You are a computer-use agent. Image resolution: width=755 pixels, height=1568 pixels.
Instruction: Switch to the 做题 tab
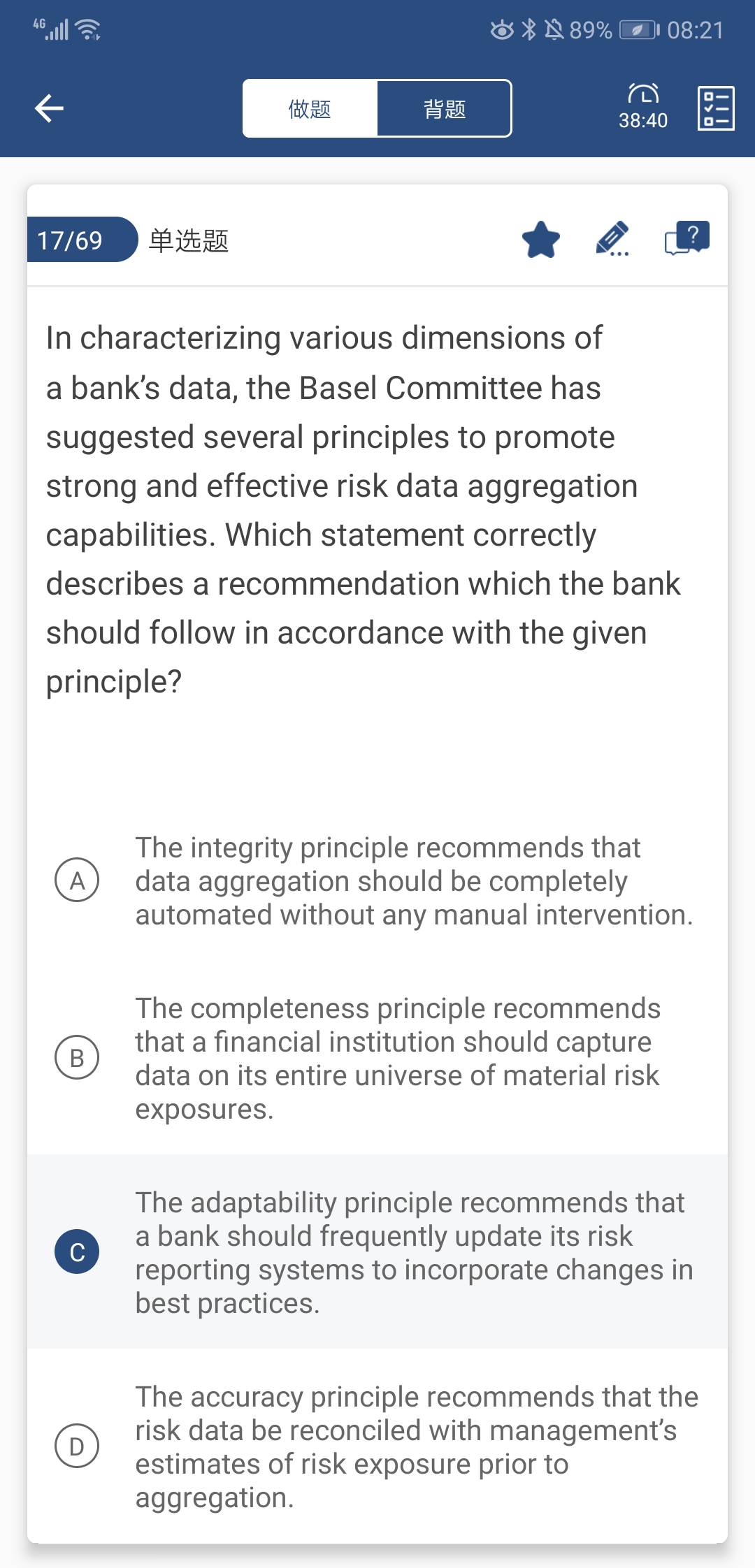pos(310,108)
